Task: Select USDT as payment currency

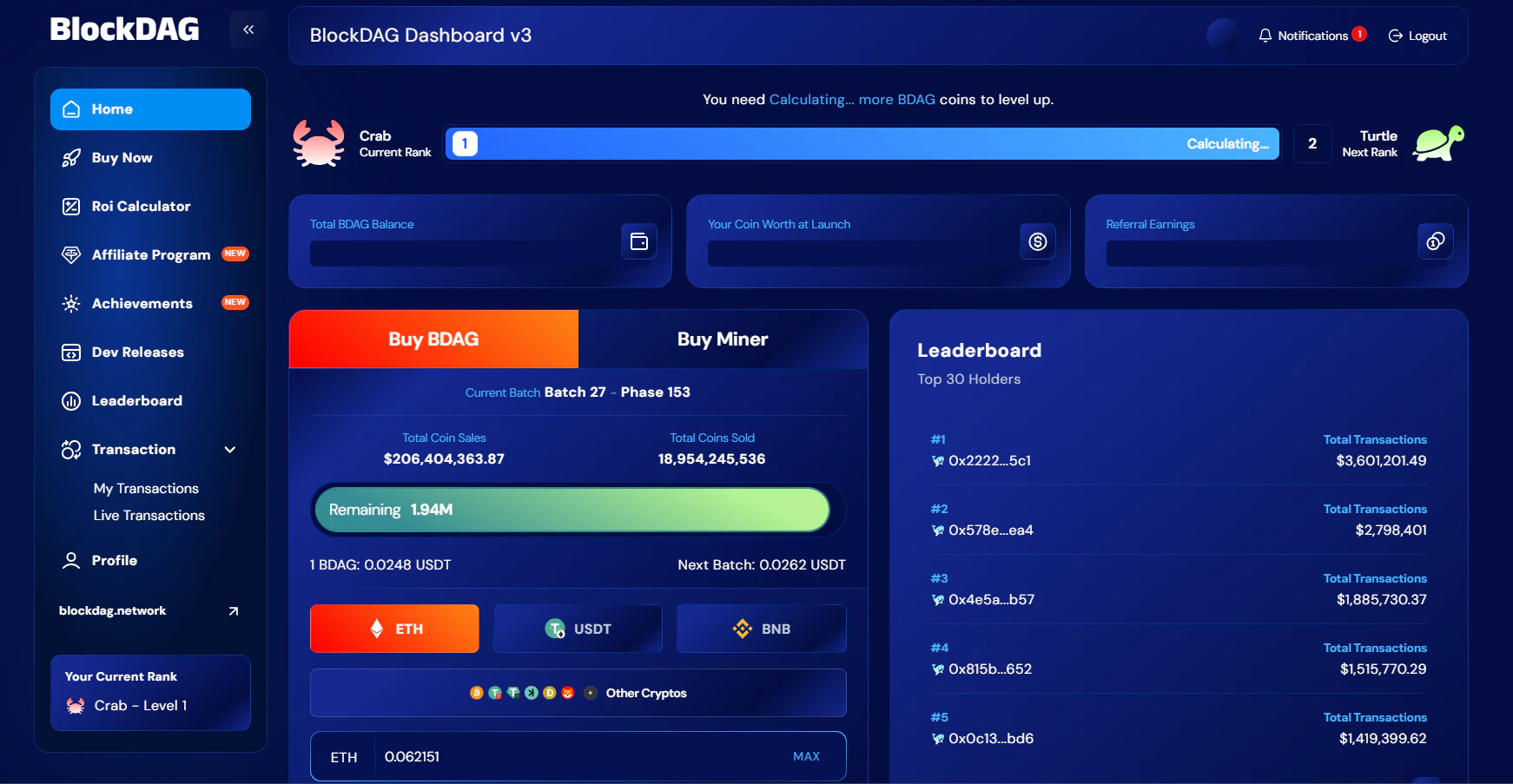Action: [578, 629]
